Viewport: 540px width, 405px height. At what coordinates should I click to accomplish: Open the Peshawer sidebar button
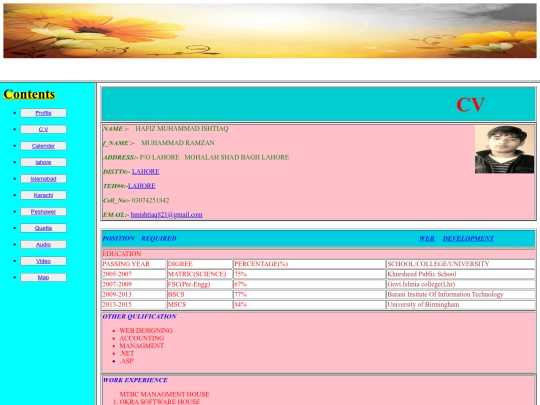coord(43,212)
